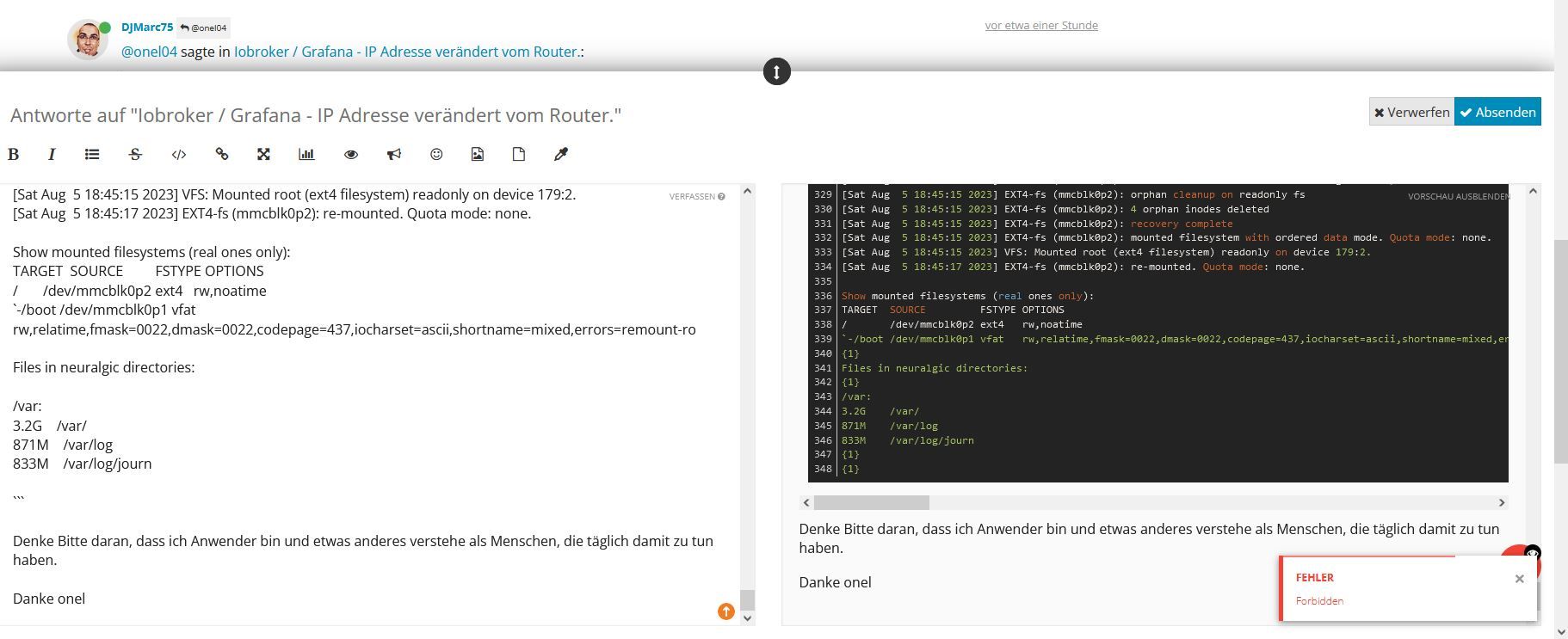This screenshot has height=639, width=1568.
Task: Click the preview pane scroll-up arrow
Action: (1533, 191)
